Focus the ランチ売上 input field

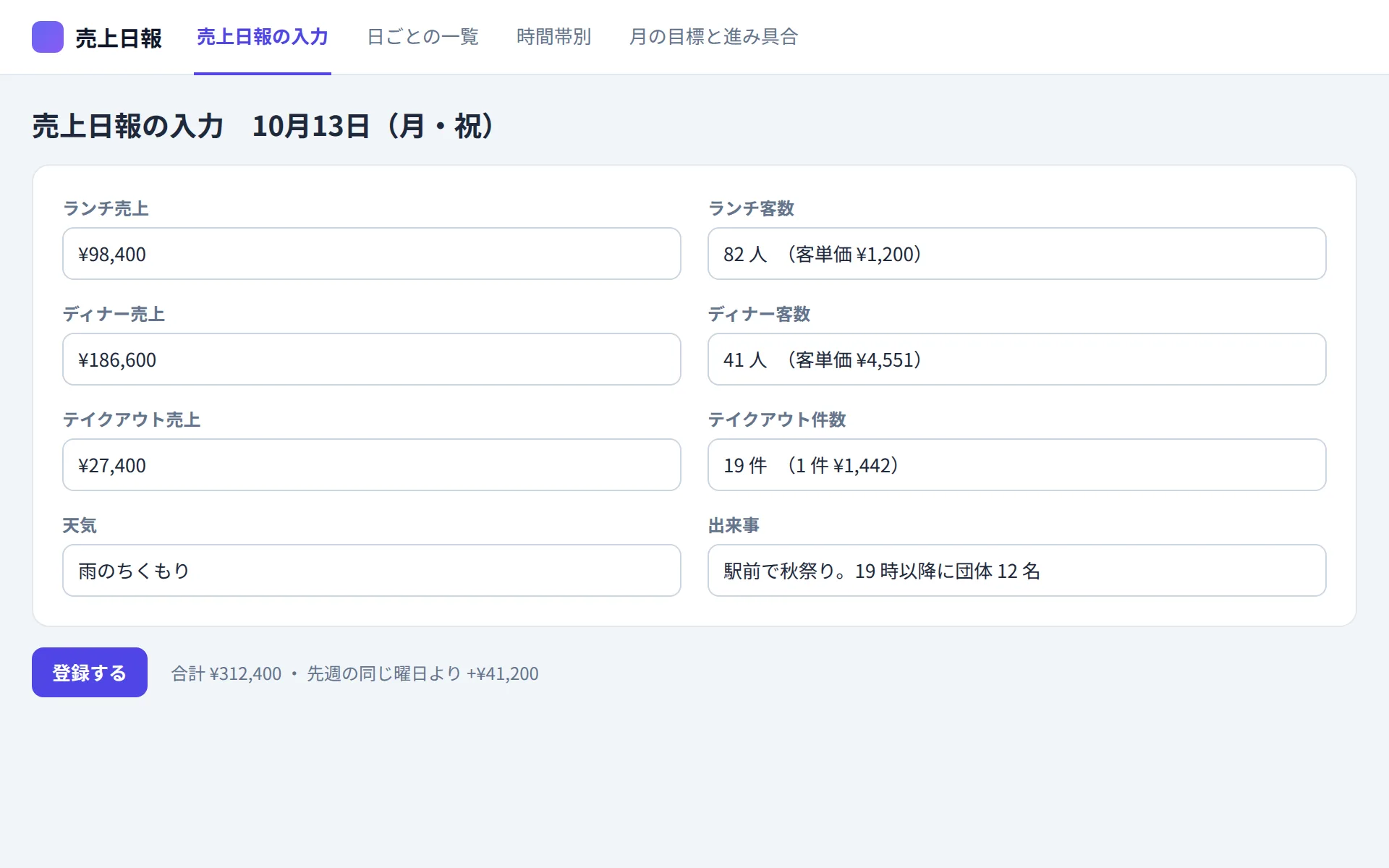click(372, 254)
